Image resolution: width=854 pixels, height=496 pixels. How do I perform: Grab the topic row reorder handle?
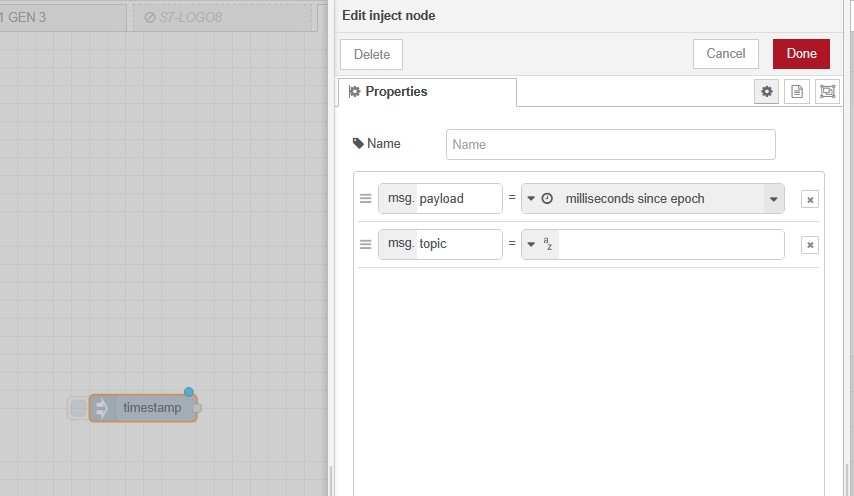pos(366,245)
